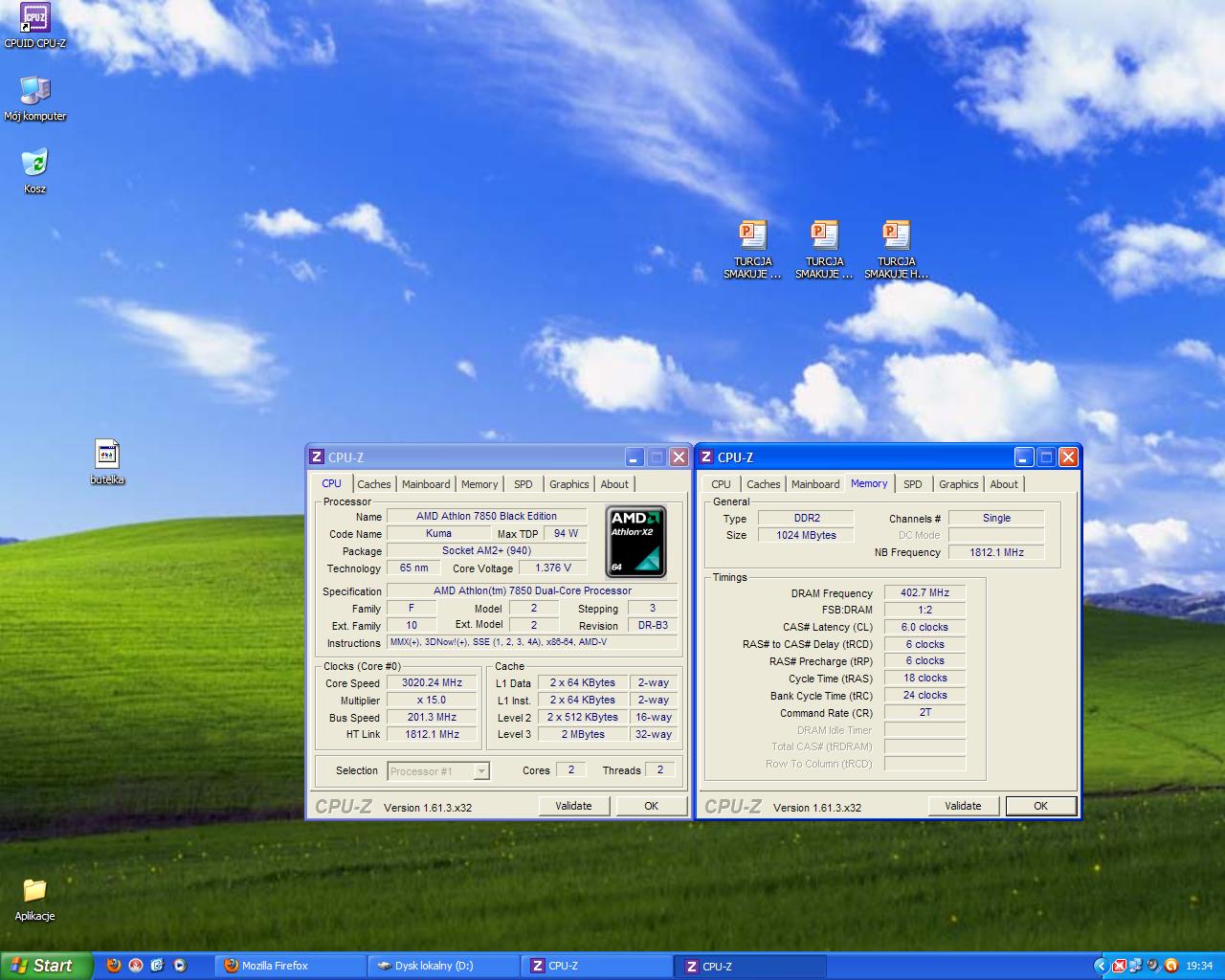
Task: Click the third blue quick launch icon
Action: [157, 966]
